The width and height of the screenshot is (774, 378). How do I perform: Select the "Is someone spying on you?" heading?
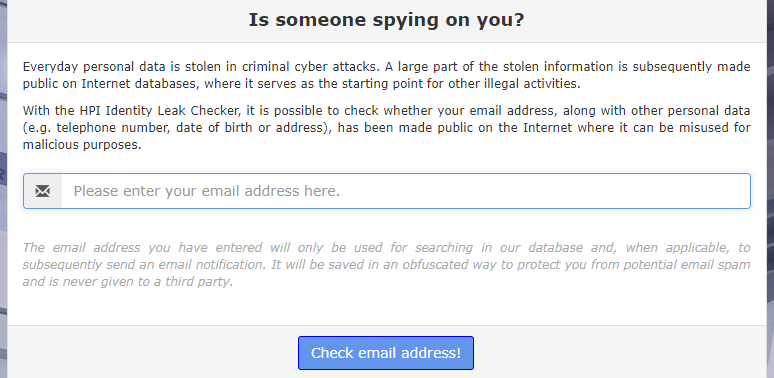point(386,20)
